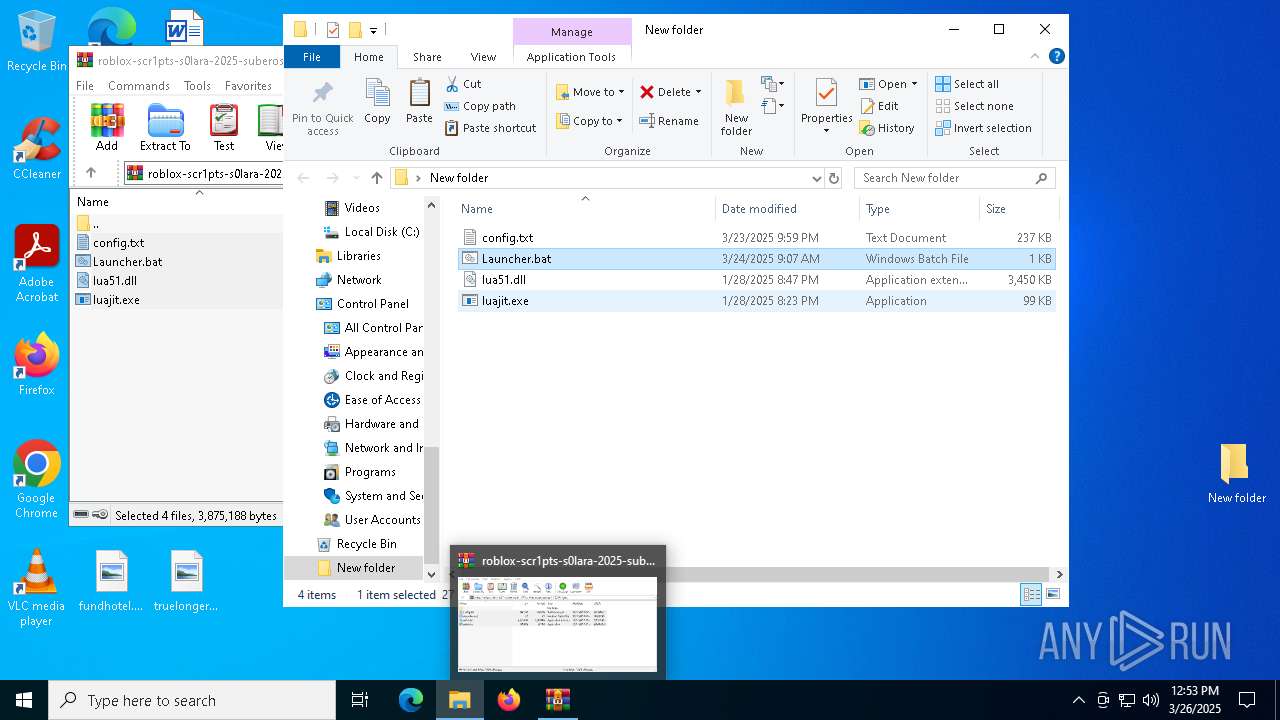Open the Application Tools tab

(x=571, y=57)
